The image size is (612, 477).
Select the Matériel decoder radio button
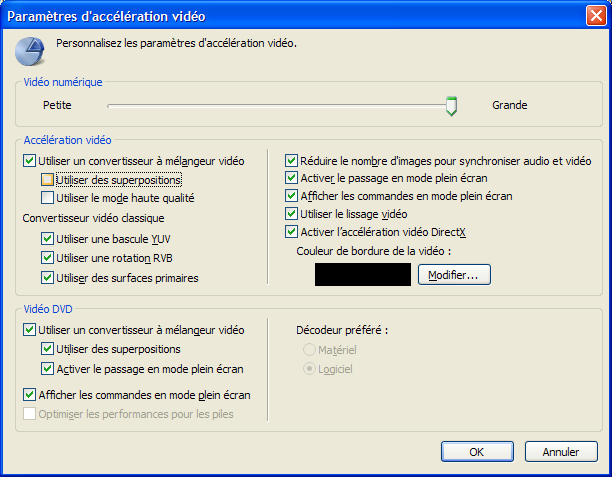pos(309,350)
